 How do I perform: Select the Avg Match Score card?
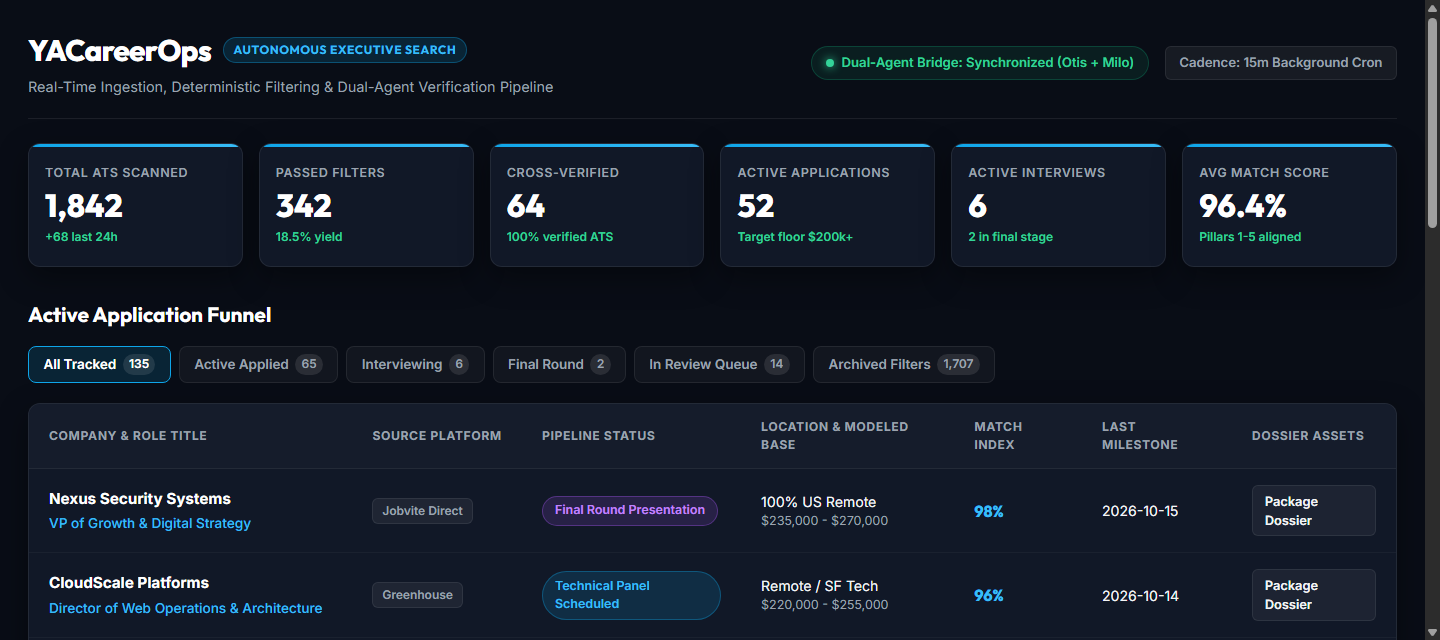(1289, 205)
